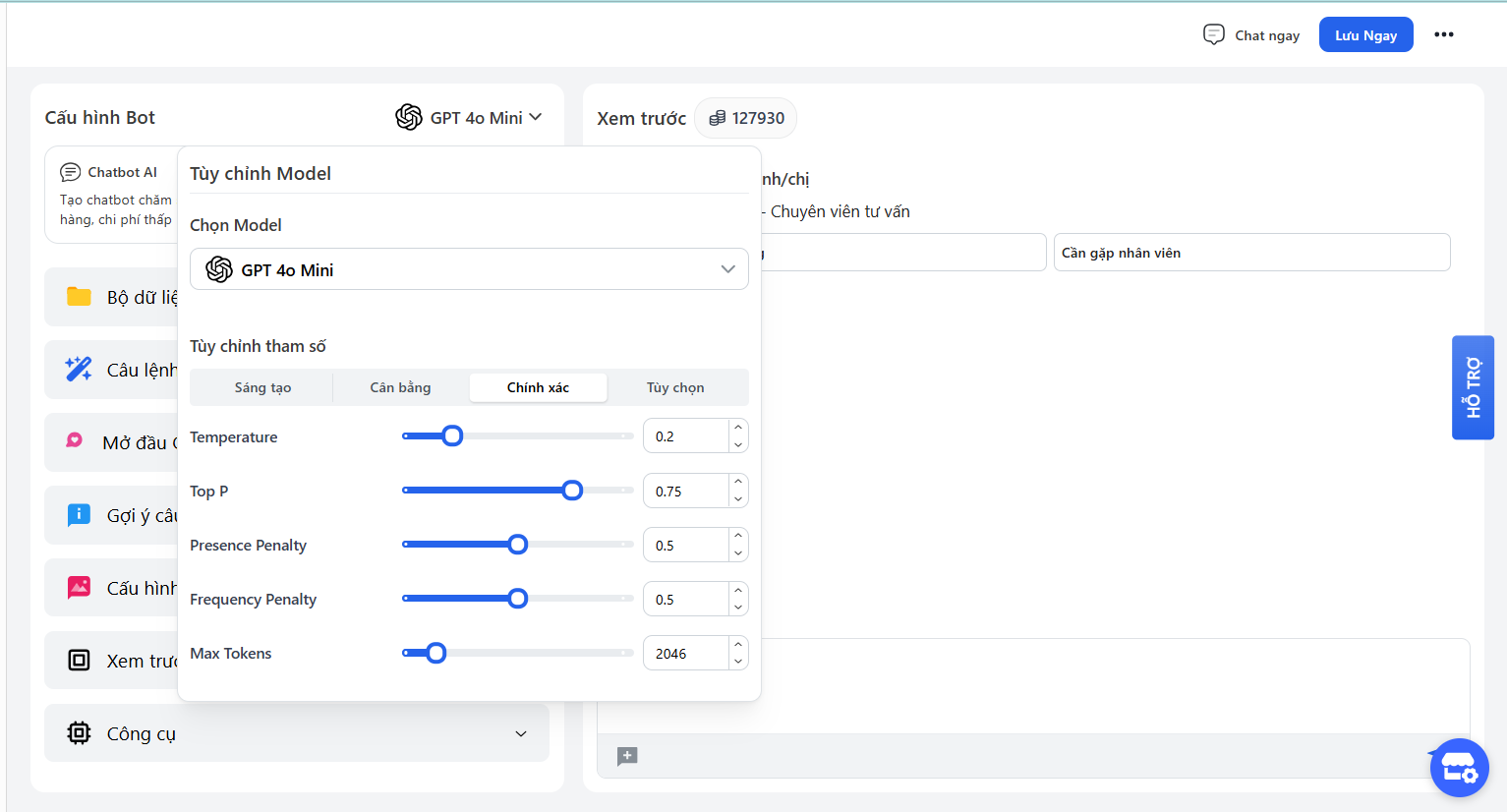Select the Sáng tạo preset
Viewport: 1507px width, 812px height.
(262, 387)
